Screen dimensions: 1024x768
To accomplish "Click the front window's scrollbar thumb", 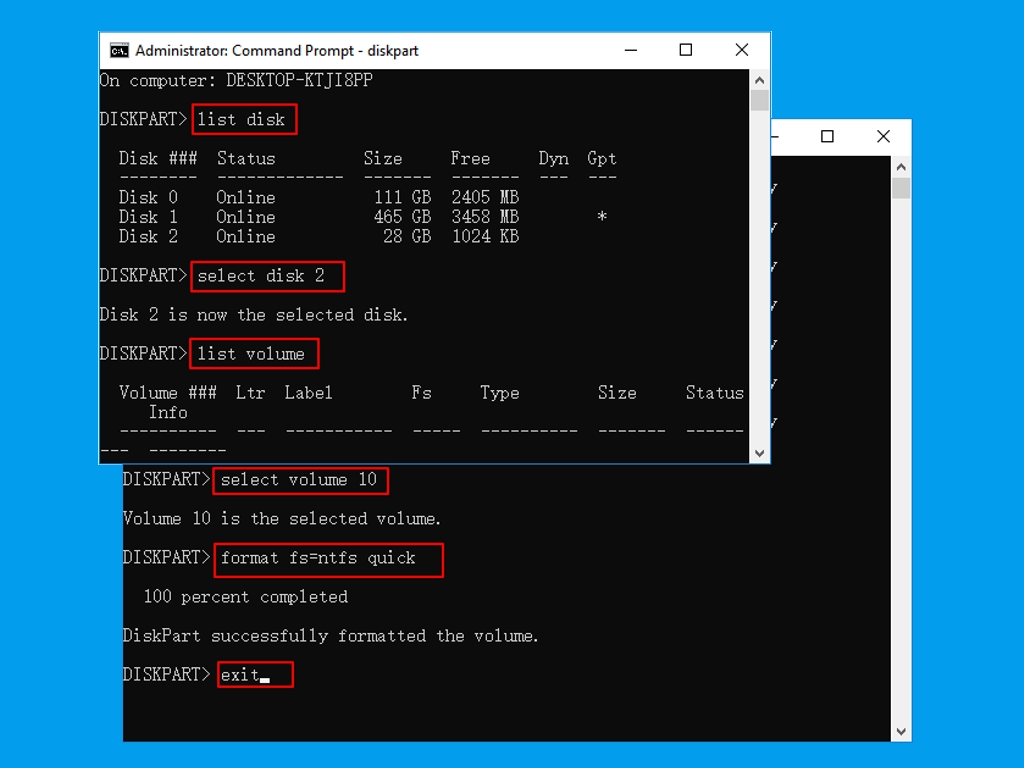I will pos(760,101).
